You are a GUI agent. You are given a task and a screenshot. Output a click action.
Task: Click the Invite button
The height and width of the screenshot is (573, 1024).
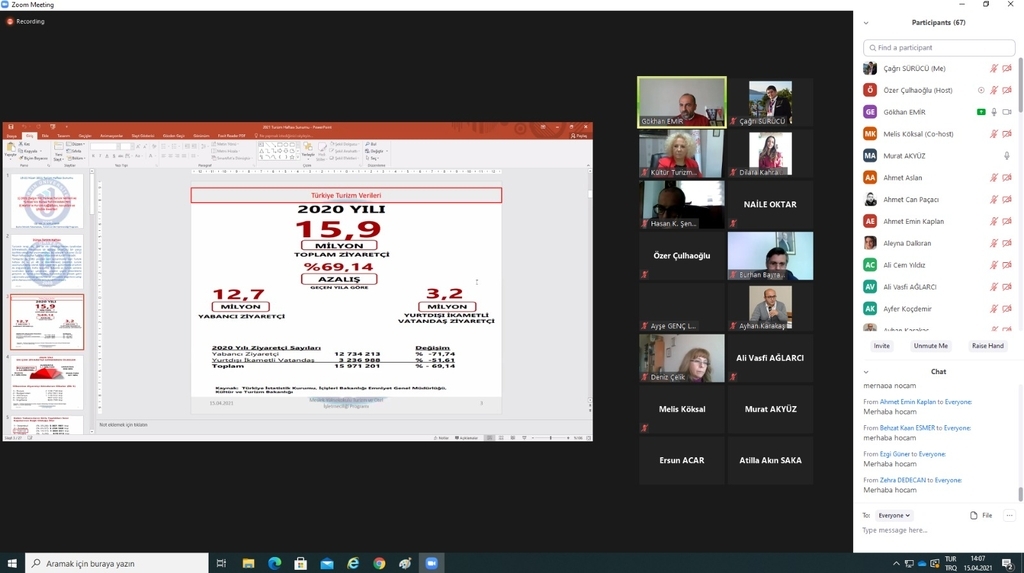(881, 346)
